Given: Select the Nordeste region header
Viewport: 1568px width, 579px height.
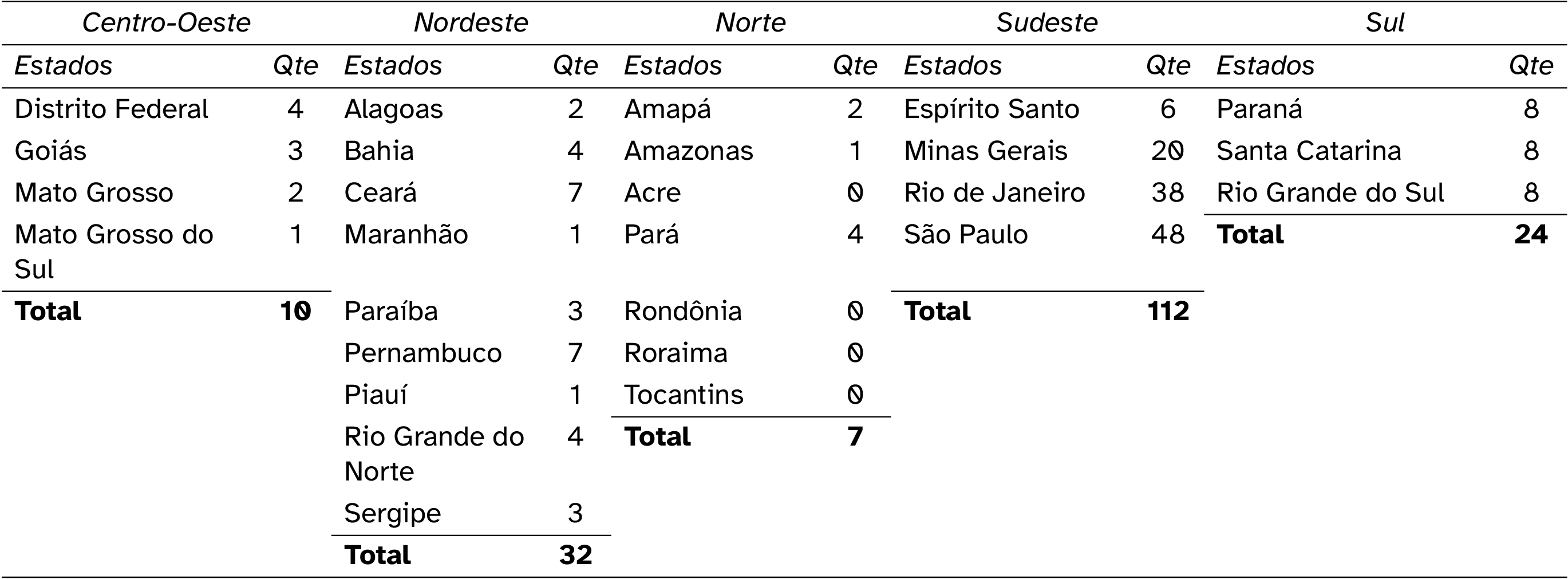Looking at the screenshot, I should pyautogui.click(x=471, y=23).
